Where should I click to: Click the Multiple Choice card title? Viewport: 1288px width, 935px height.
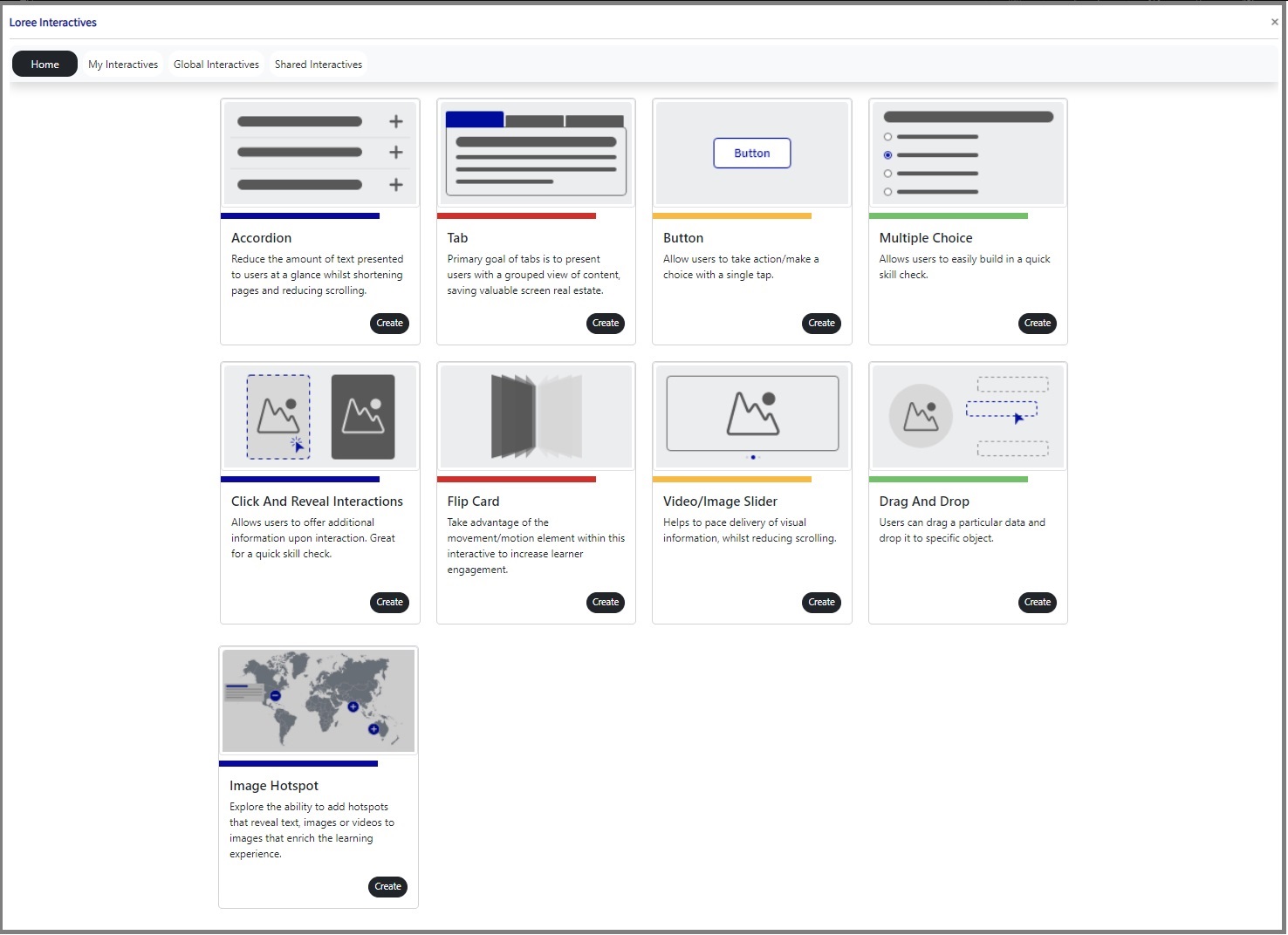point(926,237)
